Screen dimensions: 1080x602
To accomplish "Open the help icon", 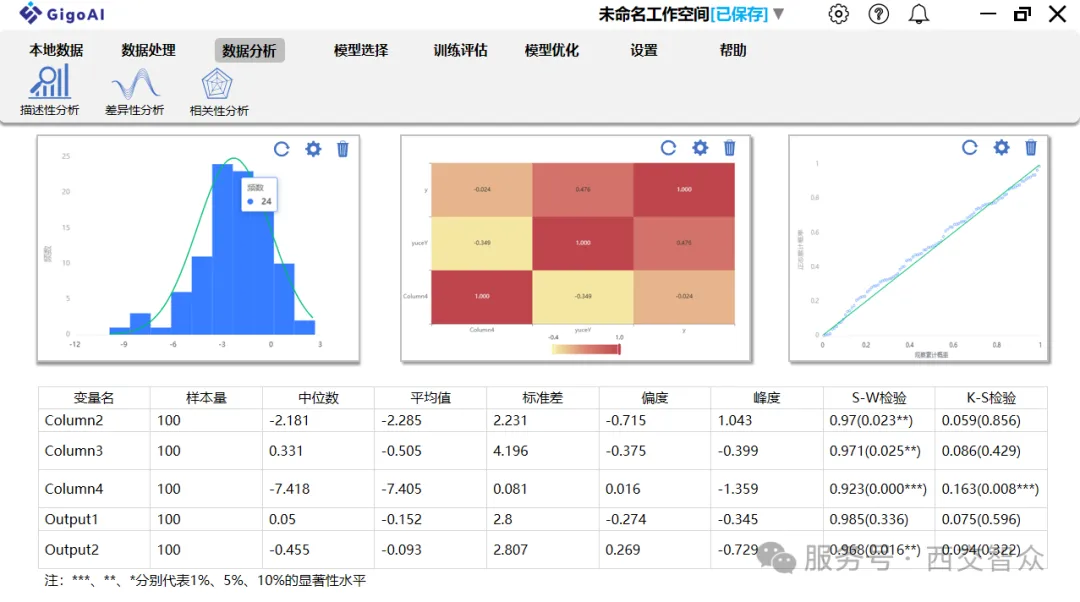I will point(878,15).
